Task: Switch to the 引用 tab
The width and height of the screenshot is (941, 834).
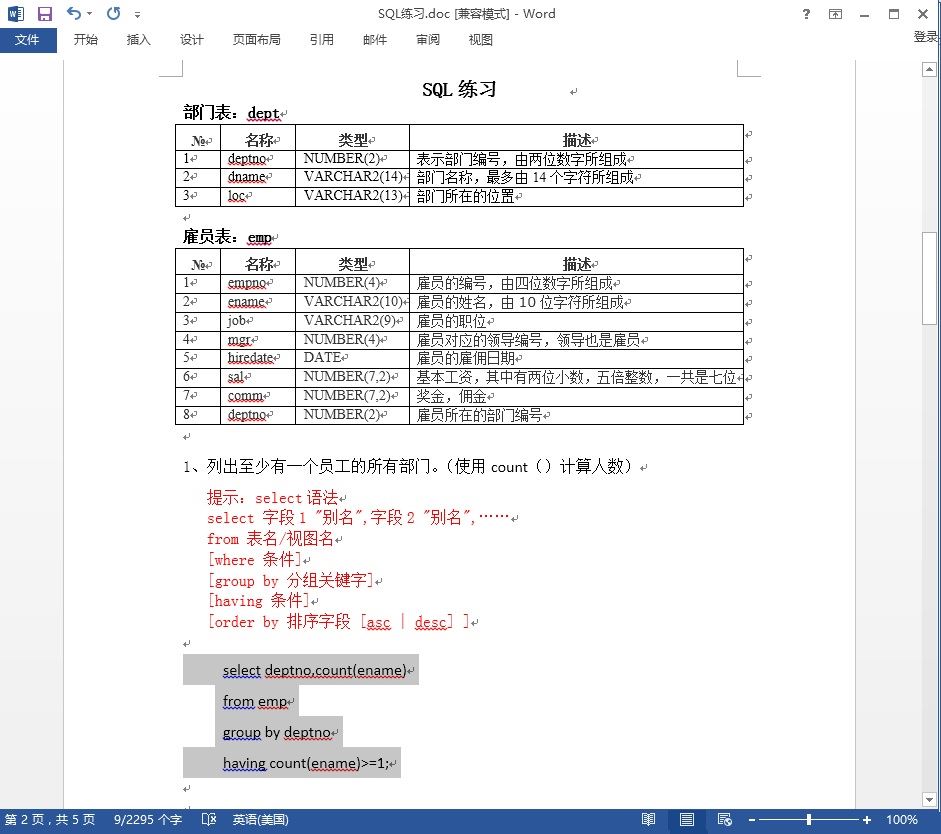Action: click(322, 40)
